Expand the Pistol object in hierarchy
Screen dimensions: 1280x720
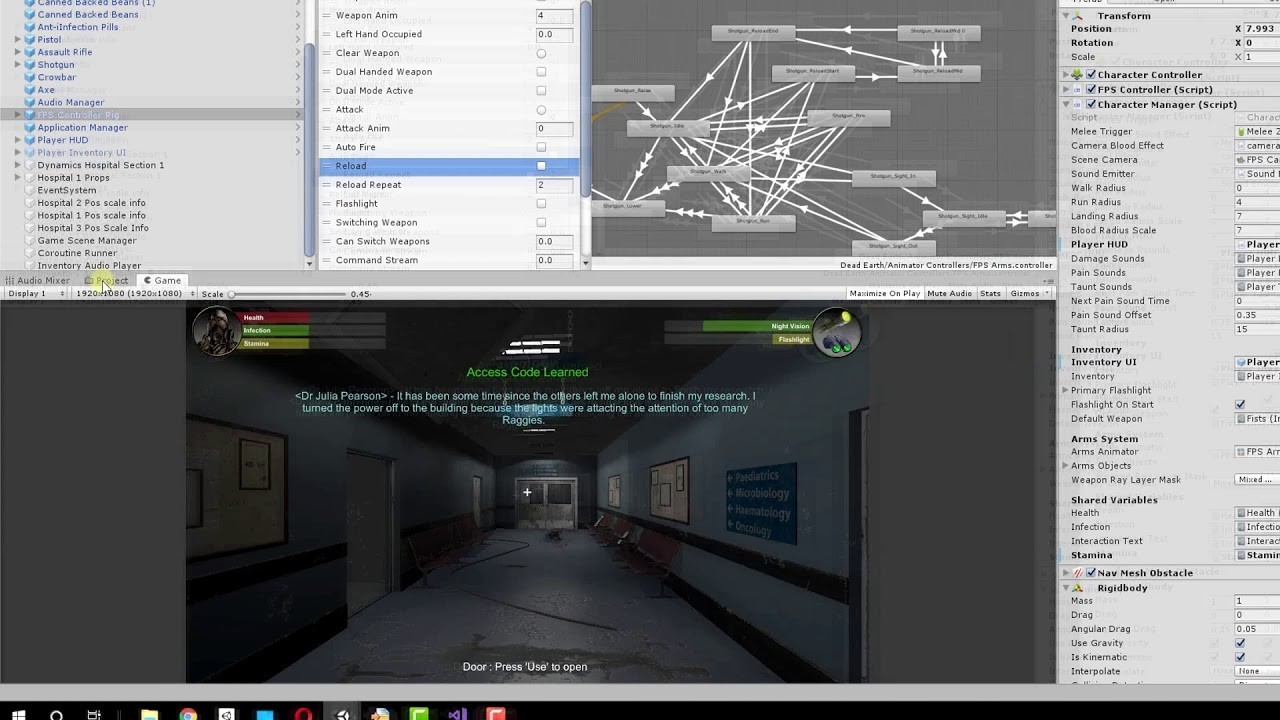click(17, 40)
